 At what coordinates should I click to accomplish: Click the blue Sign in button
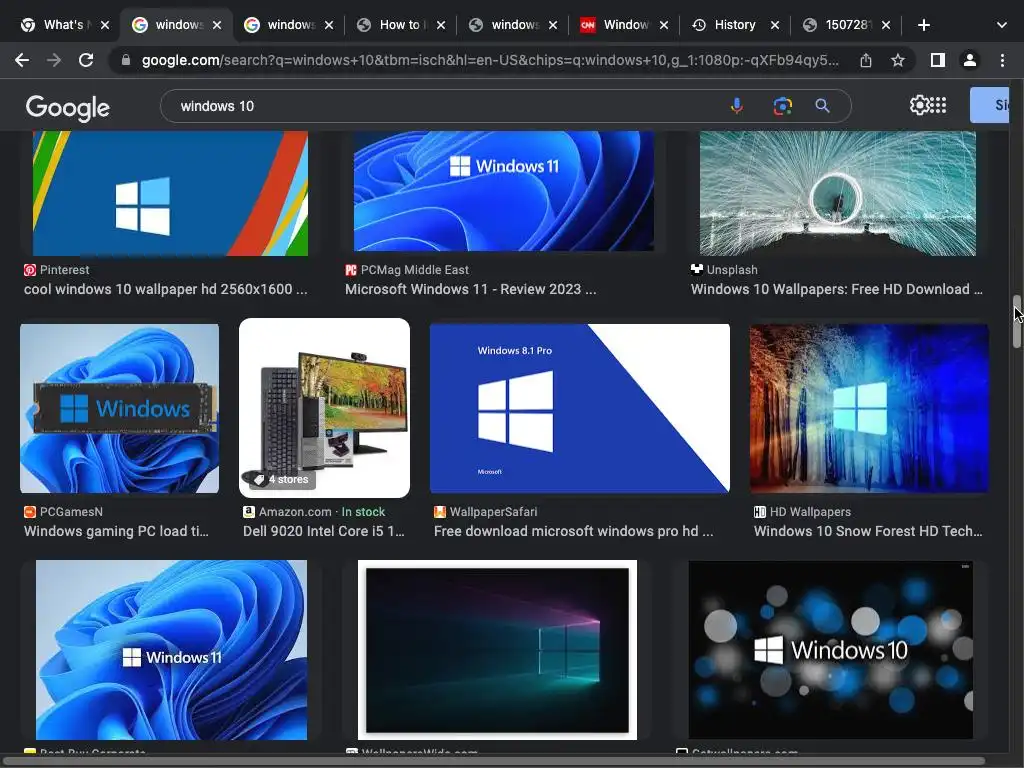(x=989, y=105)
